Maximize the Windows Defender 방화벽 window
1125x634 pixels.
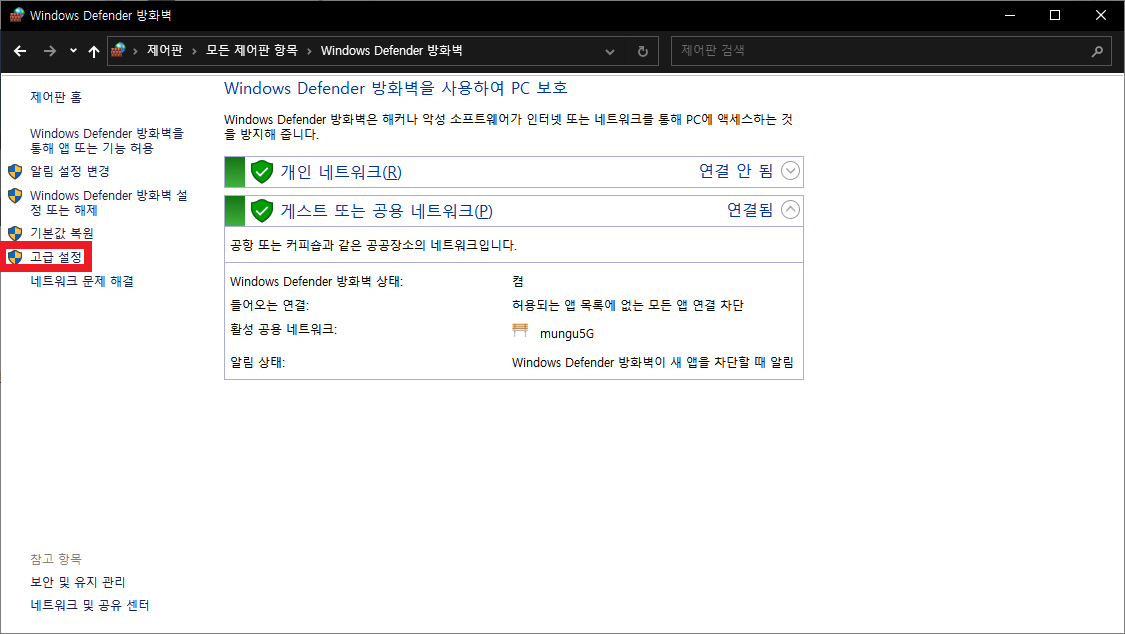click(x=1055, y=15)
